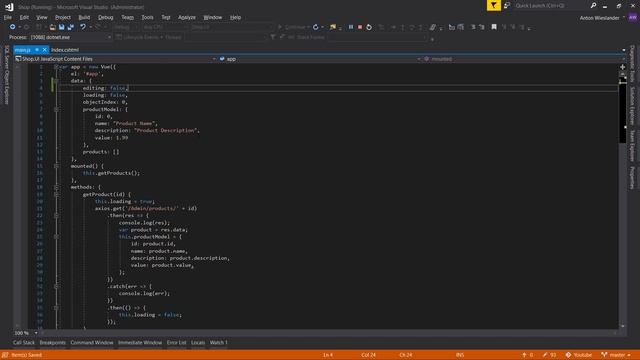Open the Solution Explorer side tab

[x=632, y=106]
